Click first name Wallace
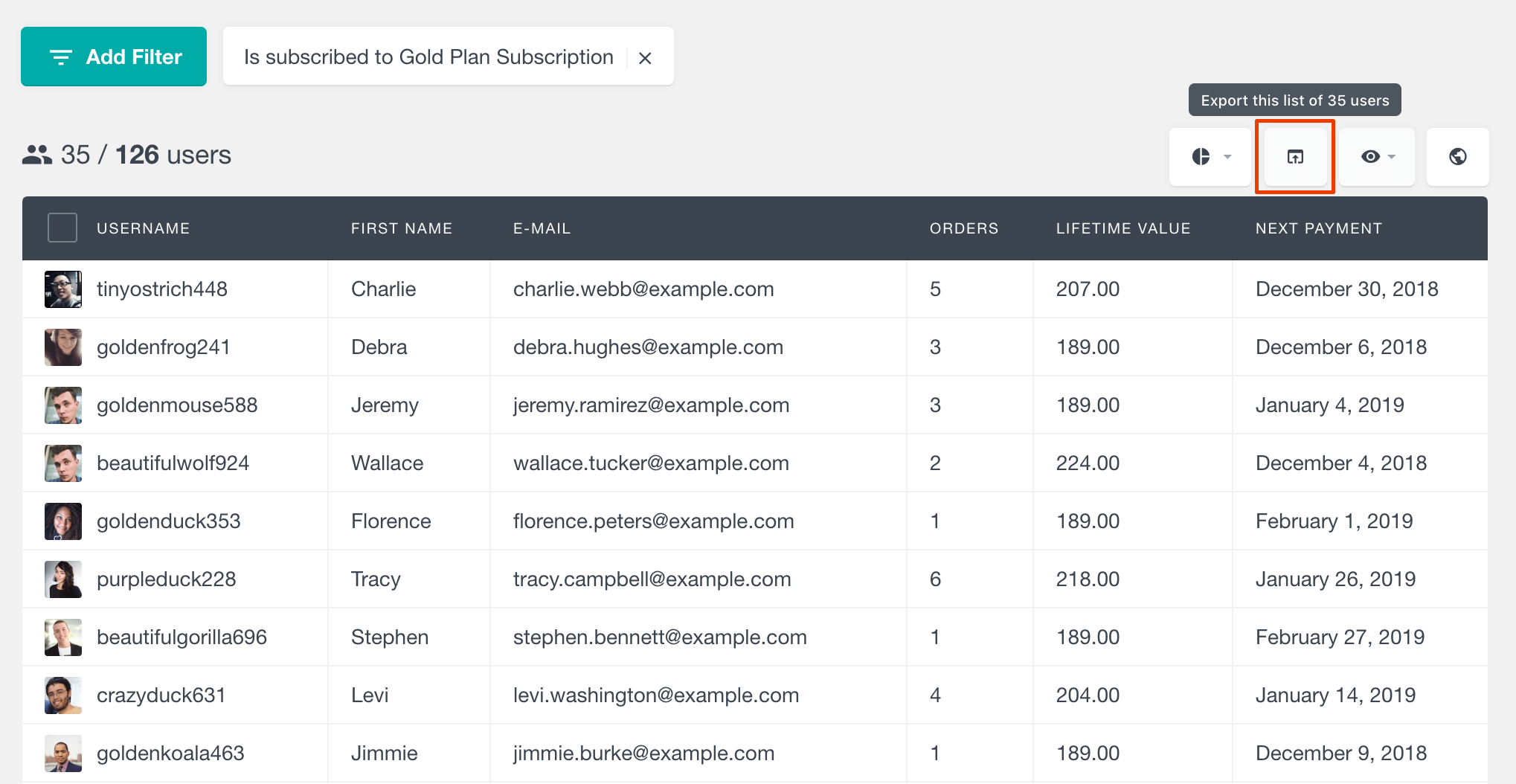The image size is (1516, 784). (x=387, y=463)
